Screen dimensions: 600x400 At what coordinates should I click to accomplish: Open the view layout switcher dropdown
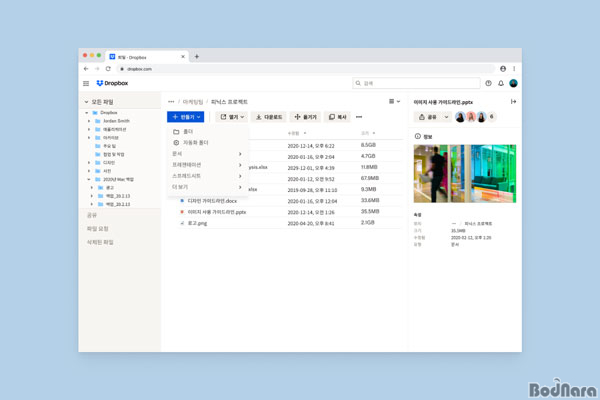click(394, 101)
